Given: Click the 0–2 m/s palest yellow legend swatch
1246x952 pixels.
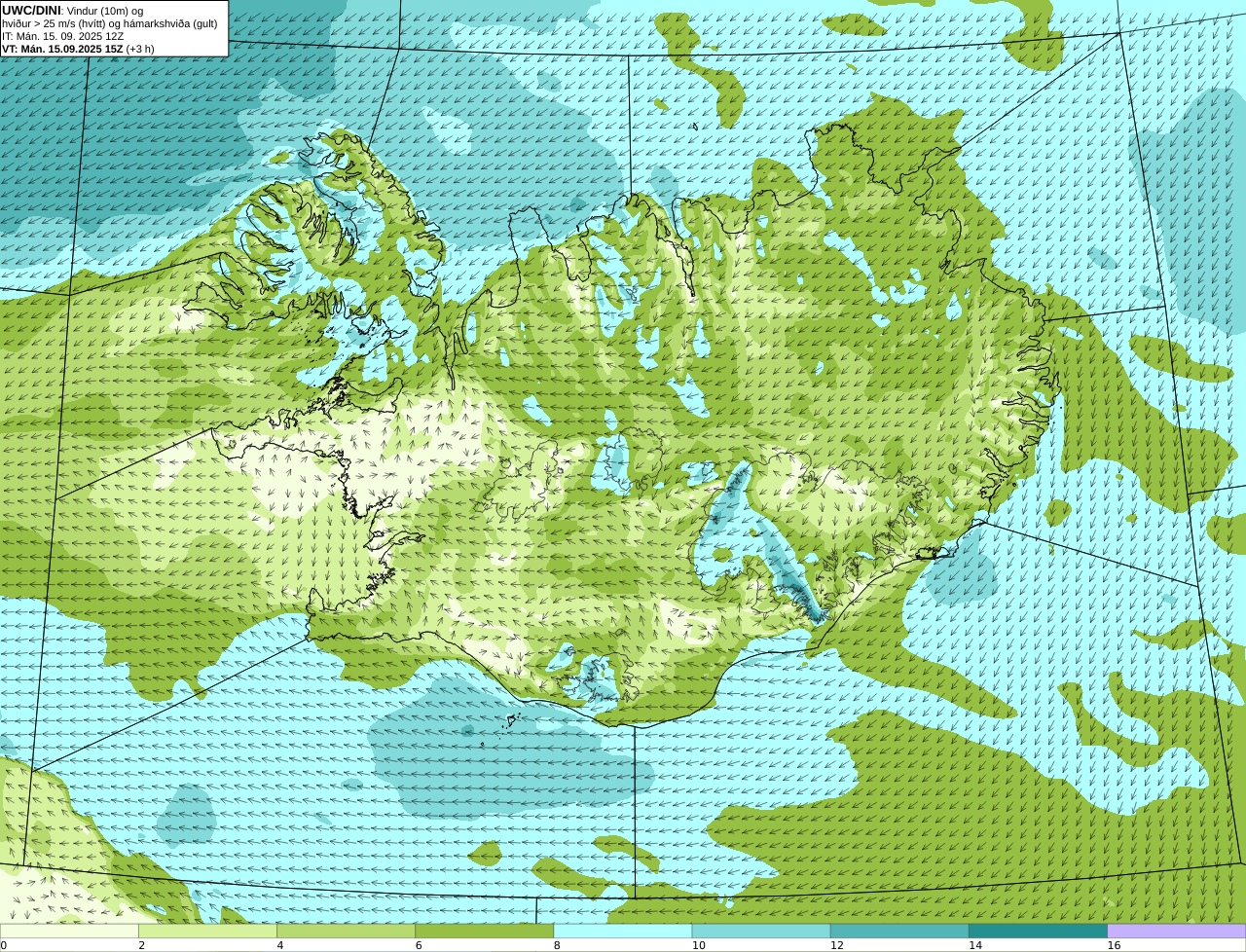Looking at the screenshot, I should (69, 931).
